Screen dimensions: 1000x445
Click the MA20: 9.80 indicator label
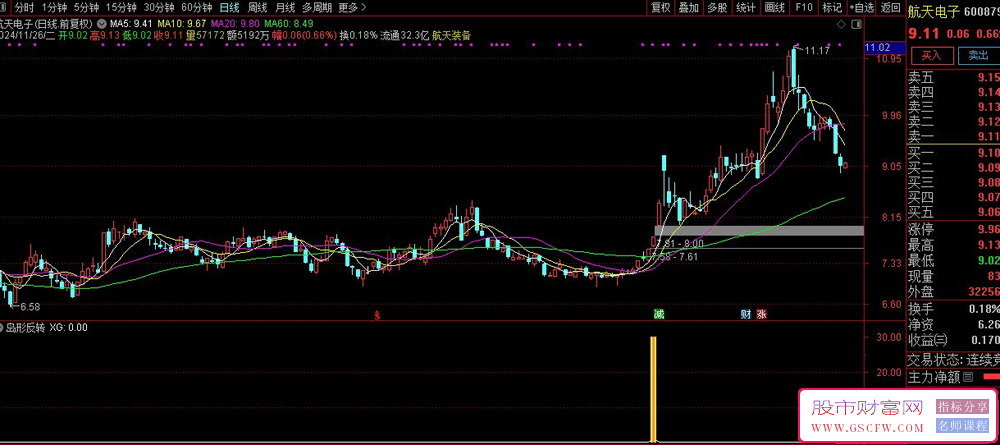(233, 24)
